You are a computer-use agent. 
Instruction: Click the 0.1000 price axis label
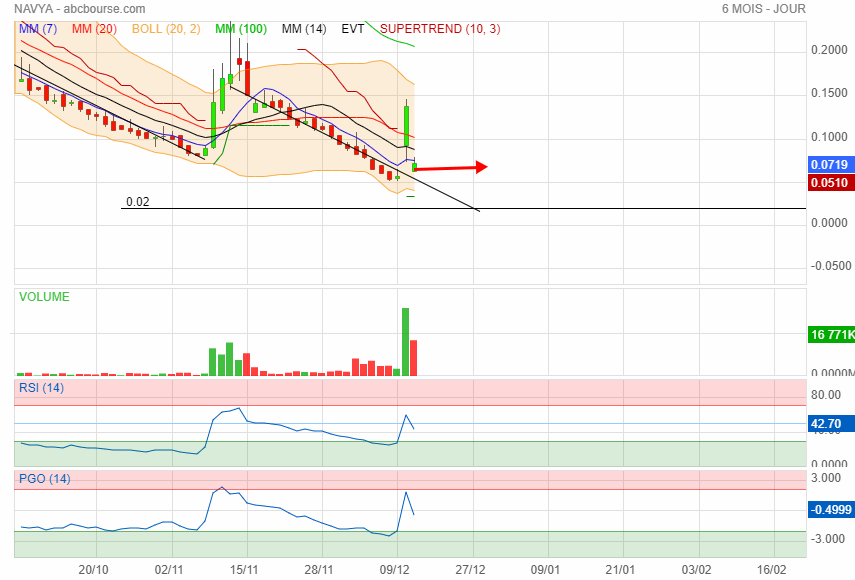coord(829,137)
